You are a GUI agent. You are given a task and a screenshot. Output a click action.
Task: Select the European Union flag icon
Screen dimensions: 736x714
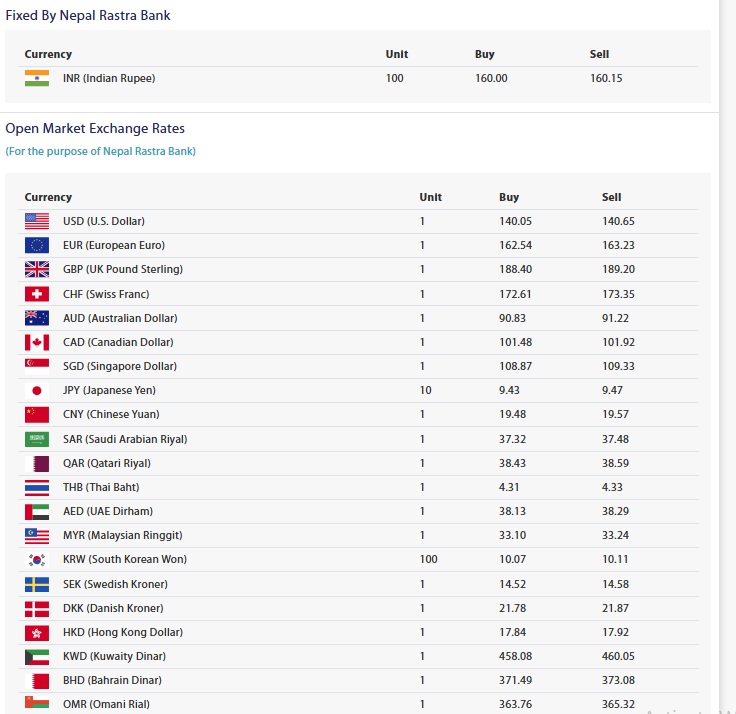point(37,245)
